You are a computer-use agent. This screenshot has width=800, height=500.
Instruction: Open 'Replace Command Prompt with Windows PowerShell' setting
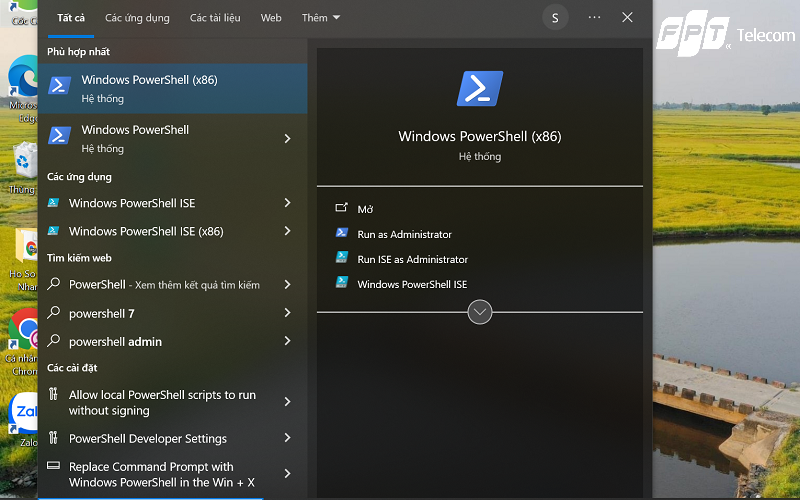tap(172, 474)
